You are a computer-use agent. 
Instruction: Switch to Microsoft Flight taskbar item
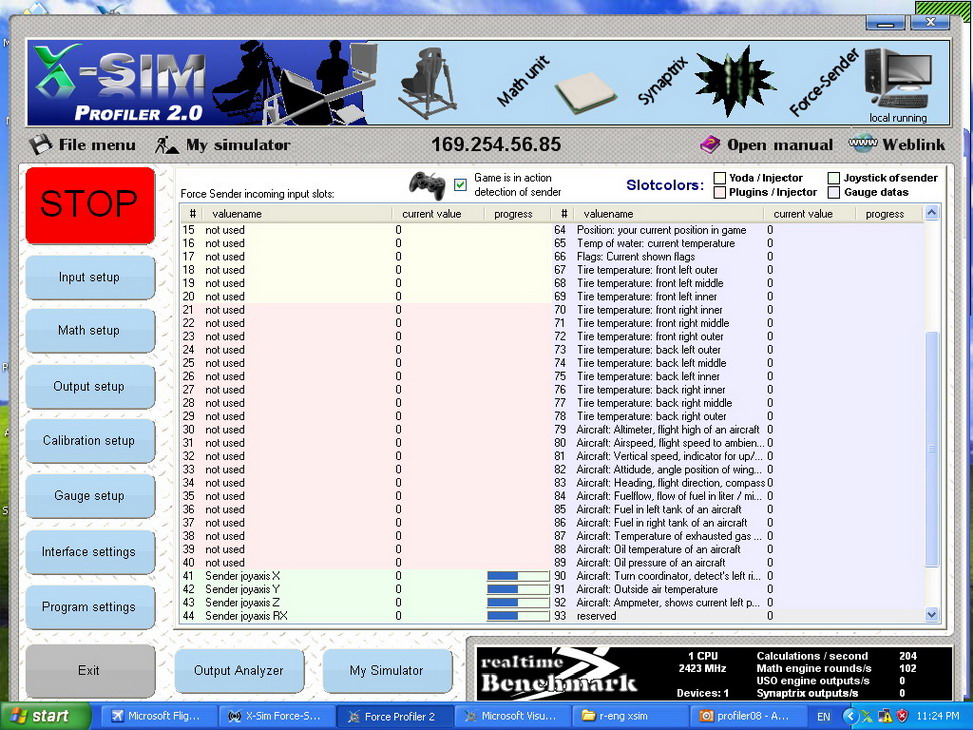(x=159, y=716)
